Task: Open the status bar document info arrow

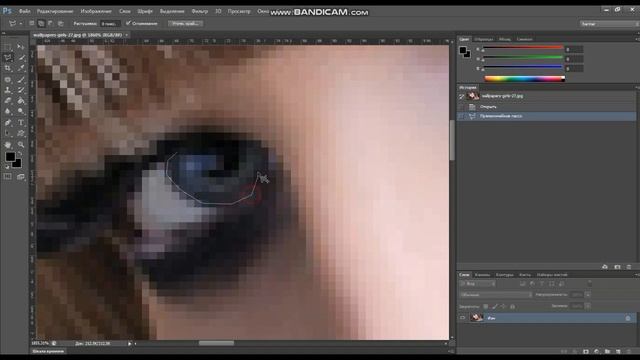Action: click(x=130, y=344)
